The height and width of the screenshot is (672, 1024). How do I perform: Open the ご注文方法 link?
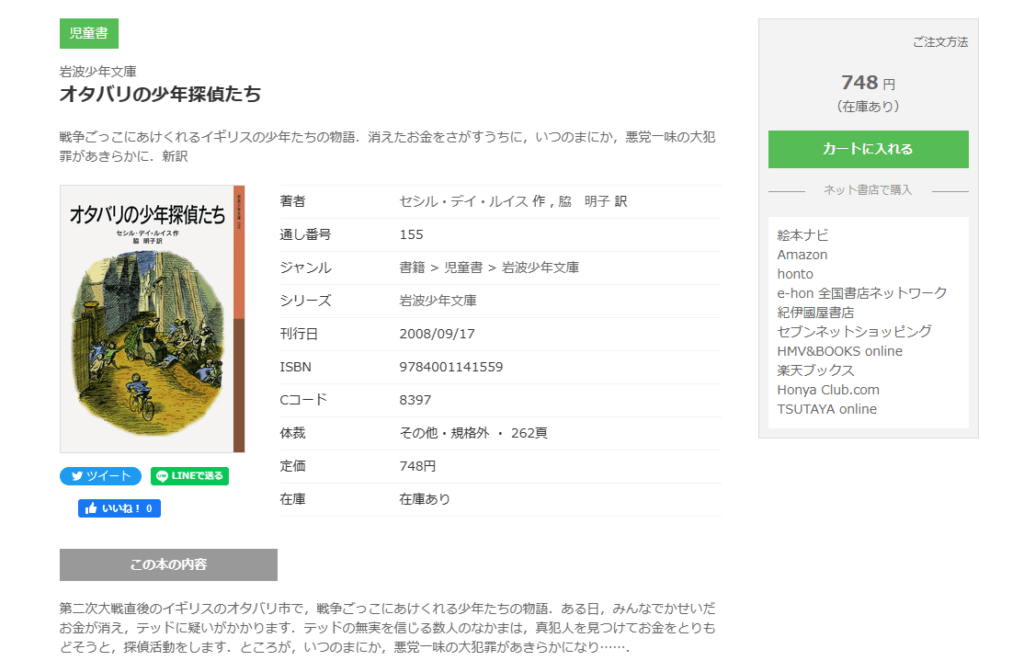939,42
